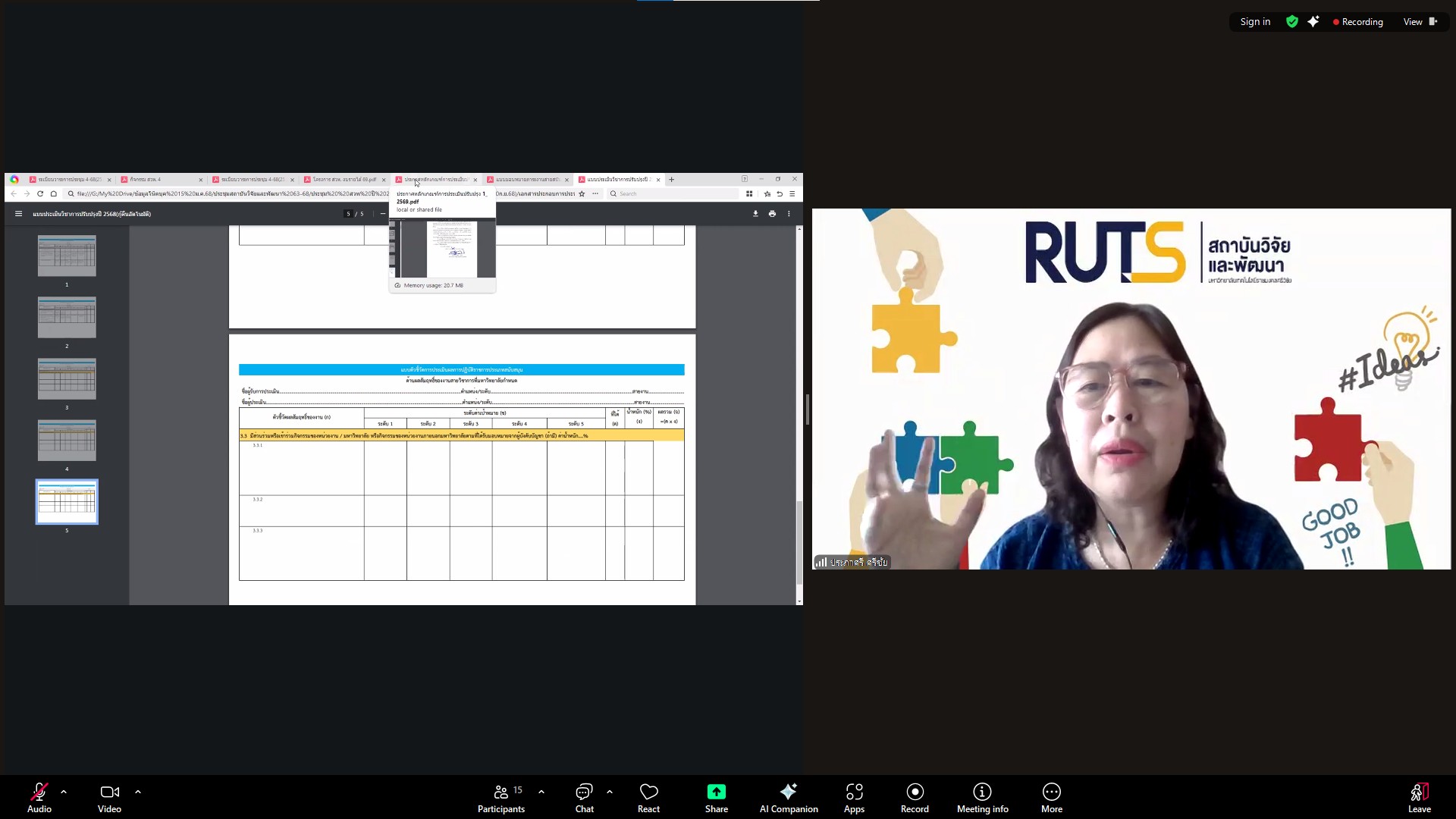Image resolution: width=1456 pixels, height=819 pixels.
Task: Open the Chat panel
Action: [x=584, y=796]
